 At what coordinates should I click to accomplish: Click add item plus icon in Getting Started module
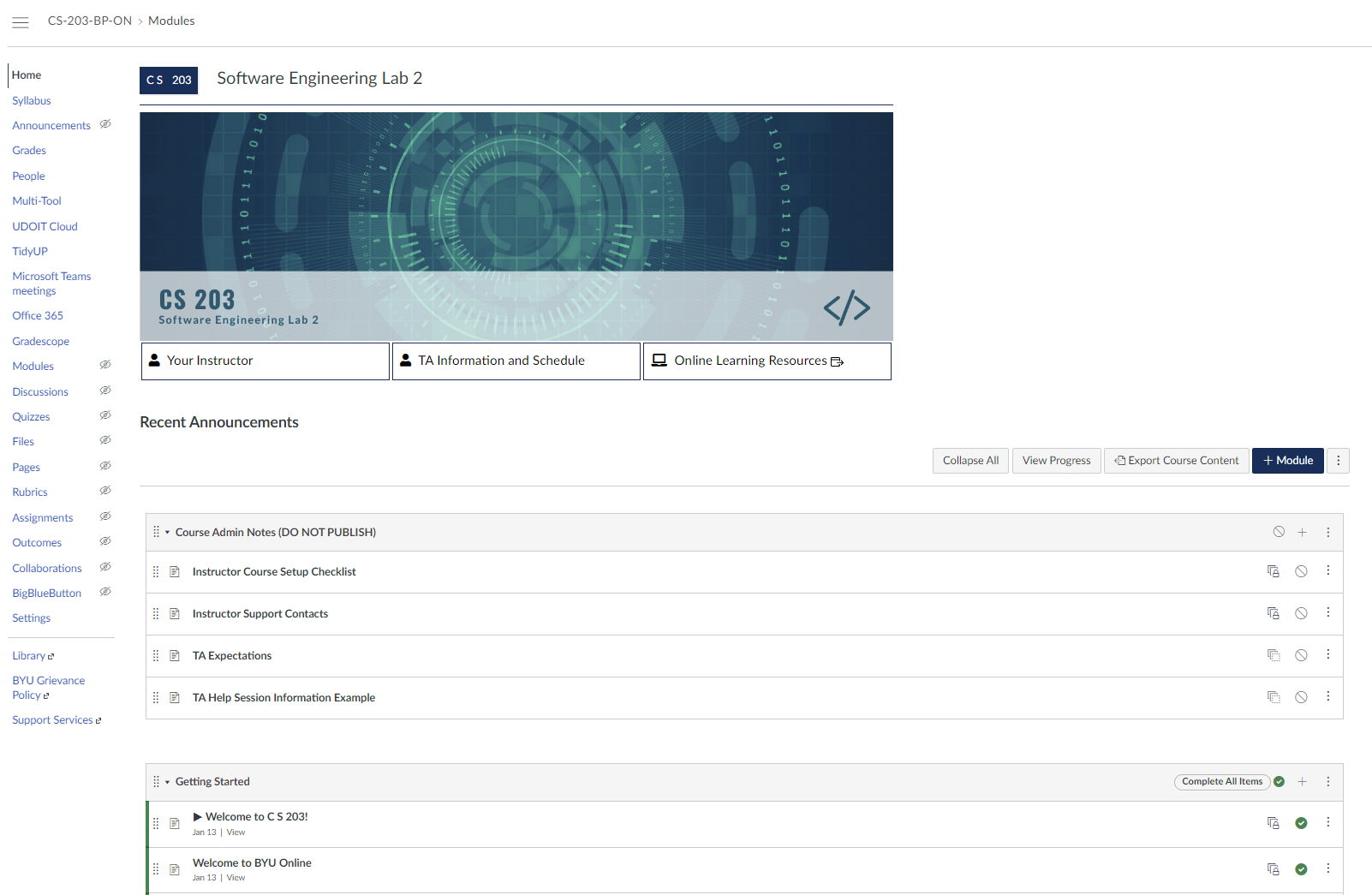pyautogui.click(x=1302, y=782)
